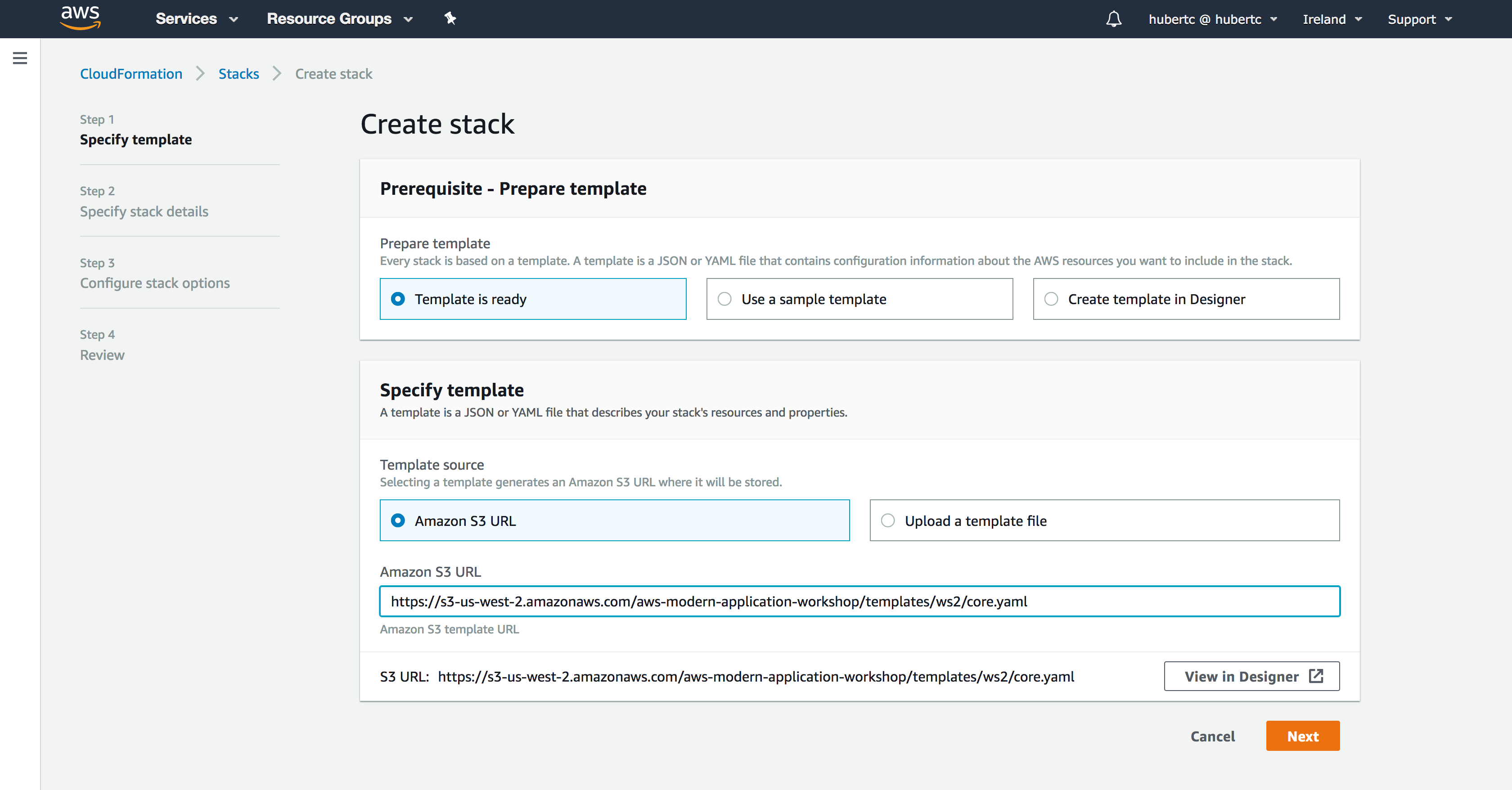Click the Cancel button
The image size is (1512, 790).
pos(1212,736)
